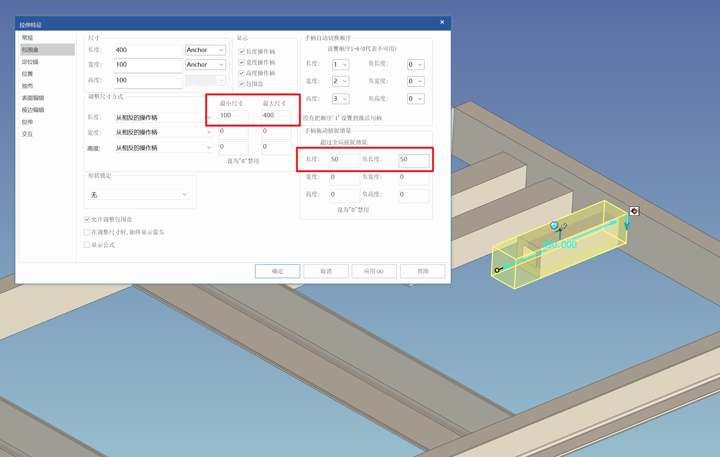720x457 pixels.
Task: Click the blue globe handle icon on the box
Action: tap(554, 227)
